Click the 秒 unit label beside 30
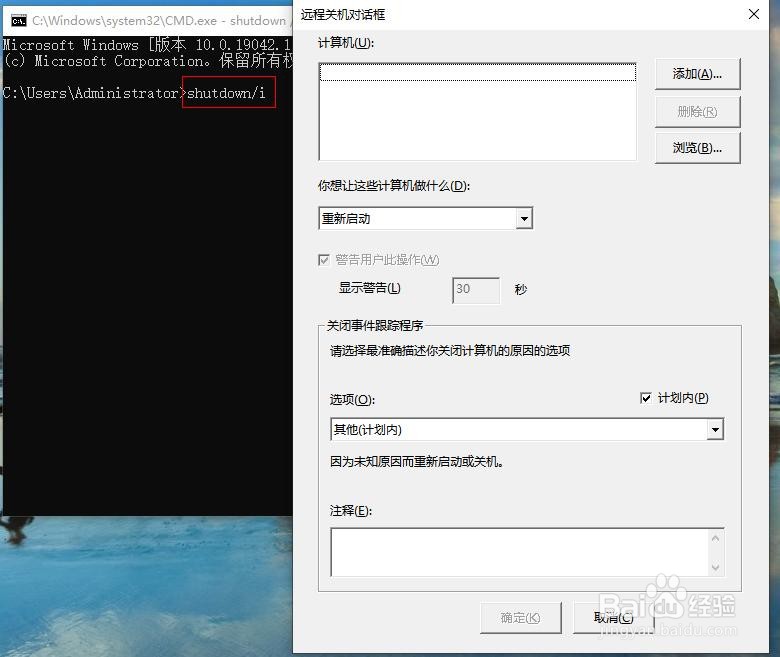The height and width of the screenshot is (657, 780). click(521, 289)
